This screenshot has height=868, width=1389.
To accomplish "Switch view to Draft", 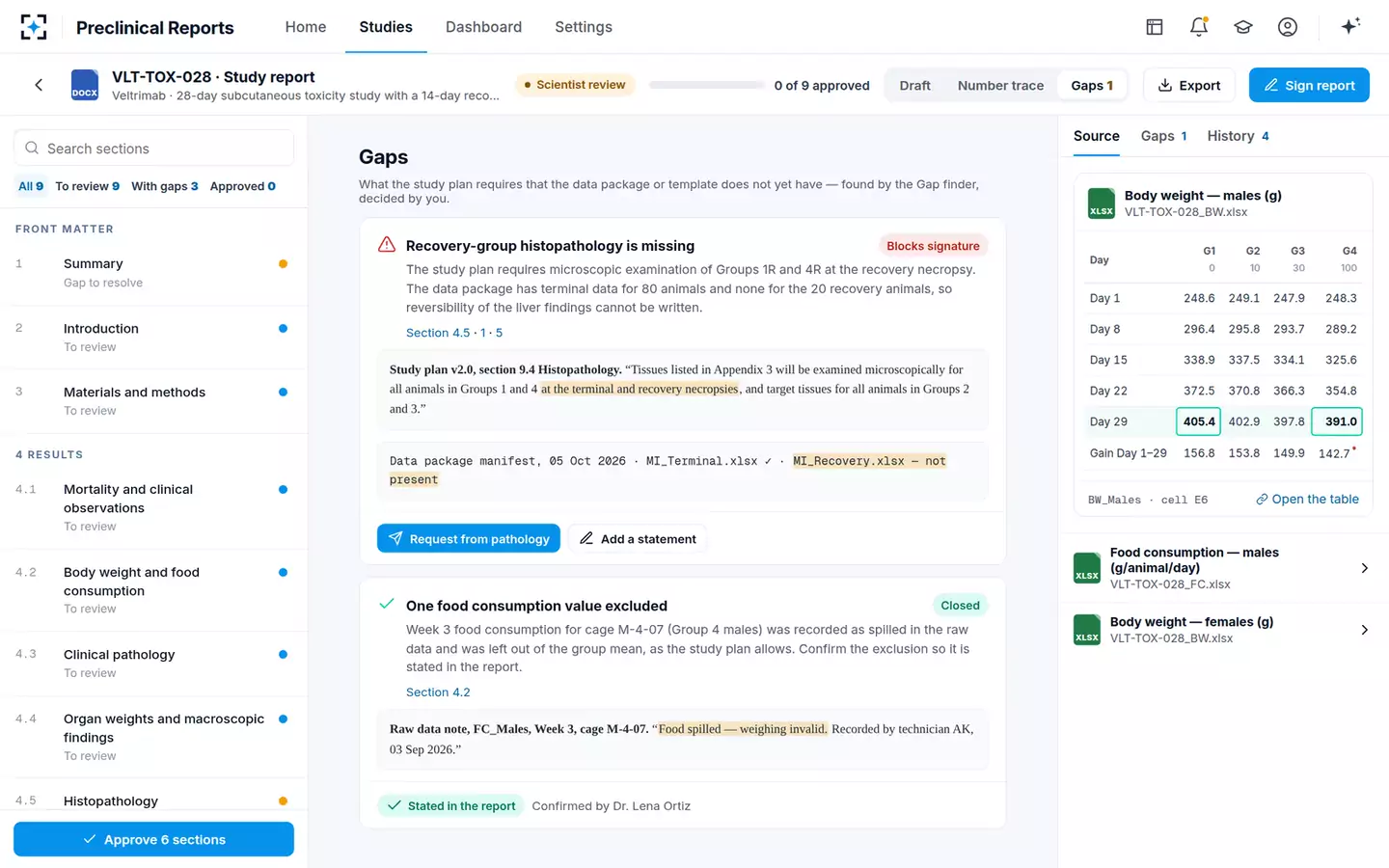I will tap(914, 85).
